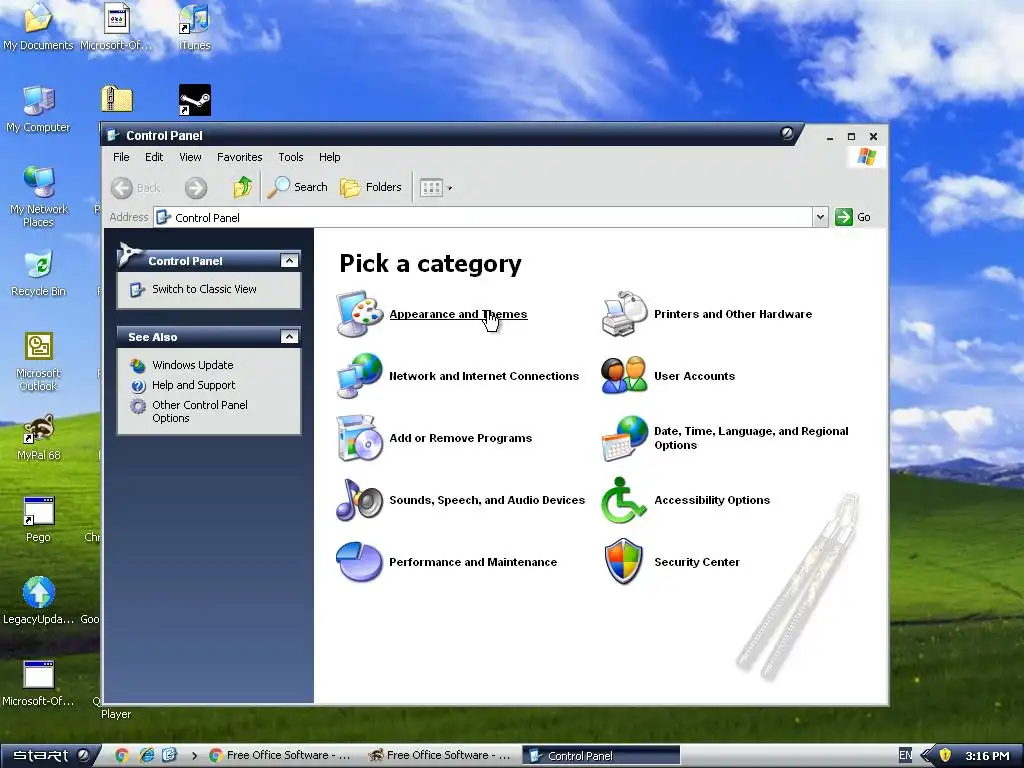The image size is (1024, 768).
Task: Open the Favorites menu
Action: (x=240, y=157)
